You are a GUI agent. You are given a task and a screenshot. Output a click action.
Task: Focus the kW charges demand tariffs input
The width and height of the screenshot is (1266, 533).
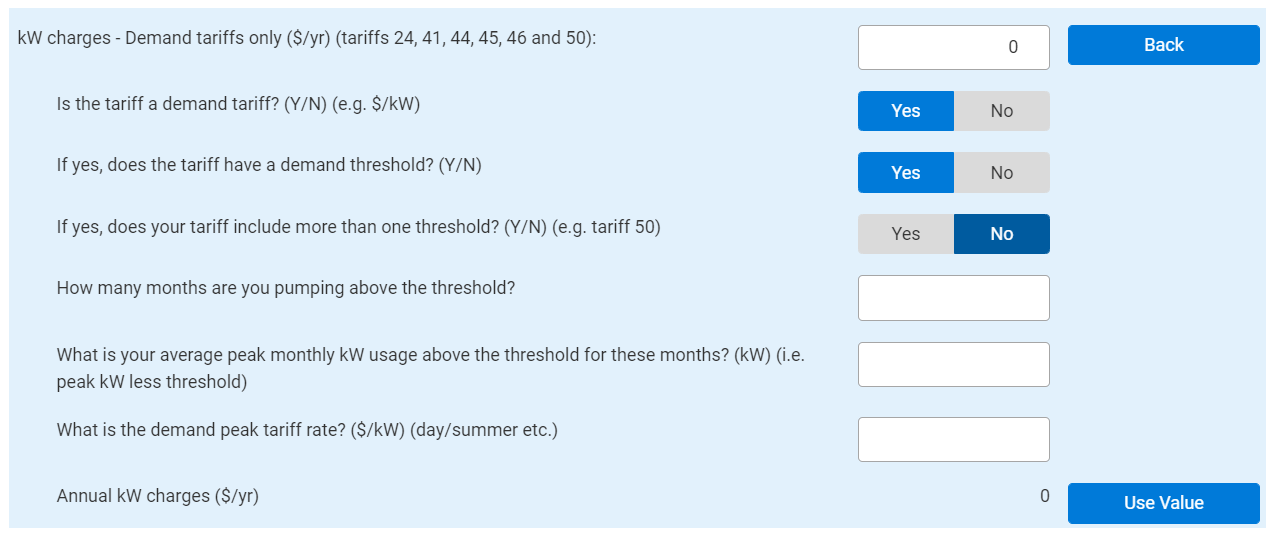953,47
